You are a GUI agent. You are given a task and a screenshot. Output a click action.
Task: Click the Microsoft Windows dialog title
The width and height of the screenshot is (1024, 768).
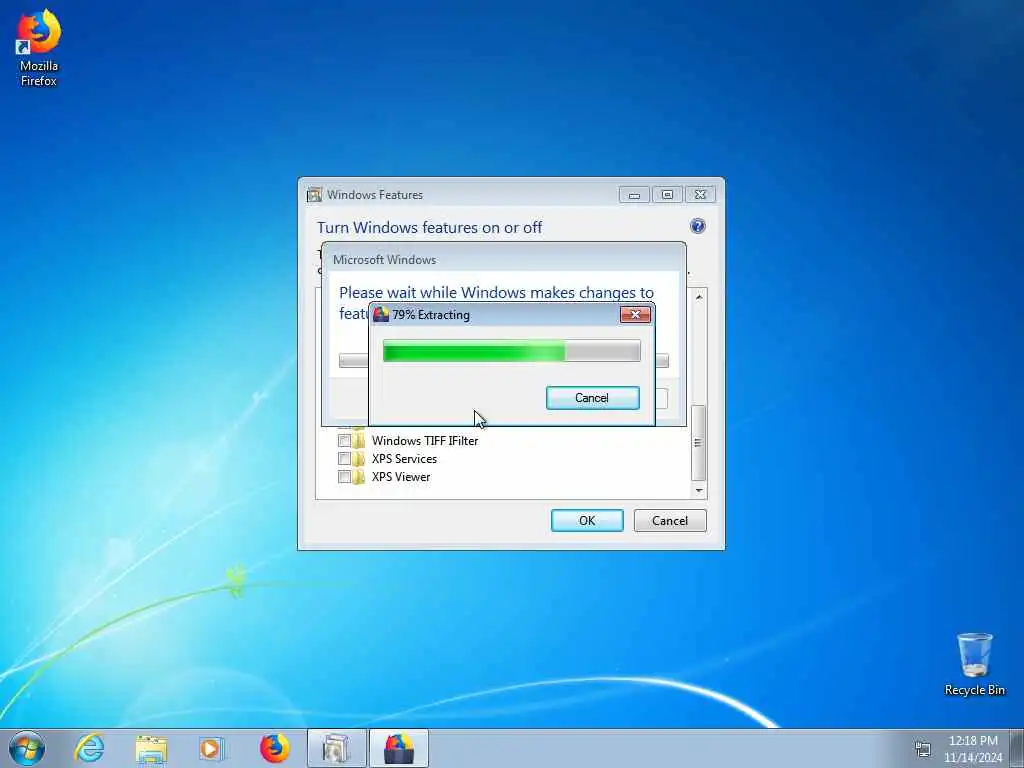[385, 259]
